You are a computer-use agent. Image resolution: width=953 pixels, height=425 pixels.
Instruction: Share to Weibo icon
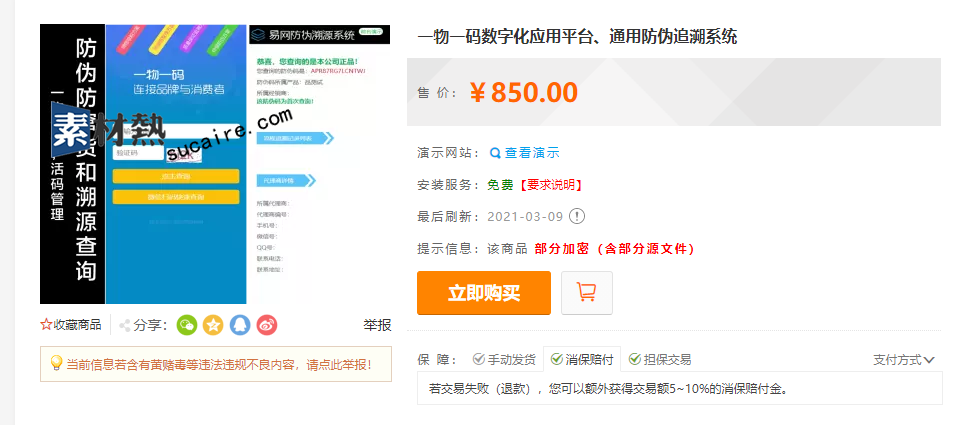267,325
